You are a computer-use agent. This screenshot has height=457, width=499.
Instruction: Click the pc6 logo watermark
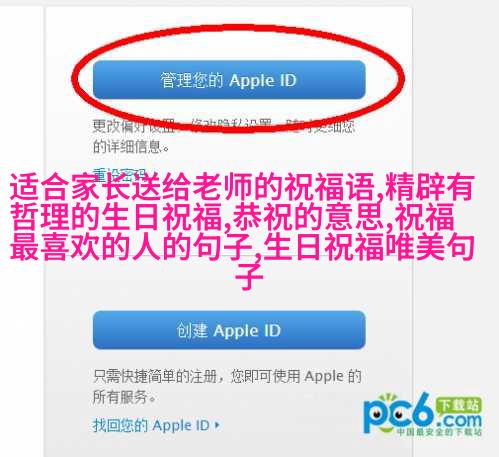tap(423, 415)
